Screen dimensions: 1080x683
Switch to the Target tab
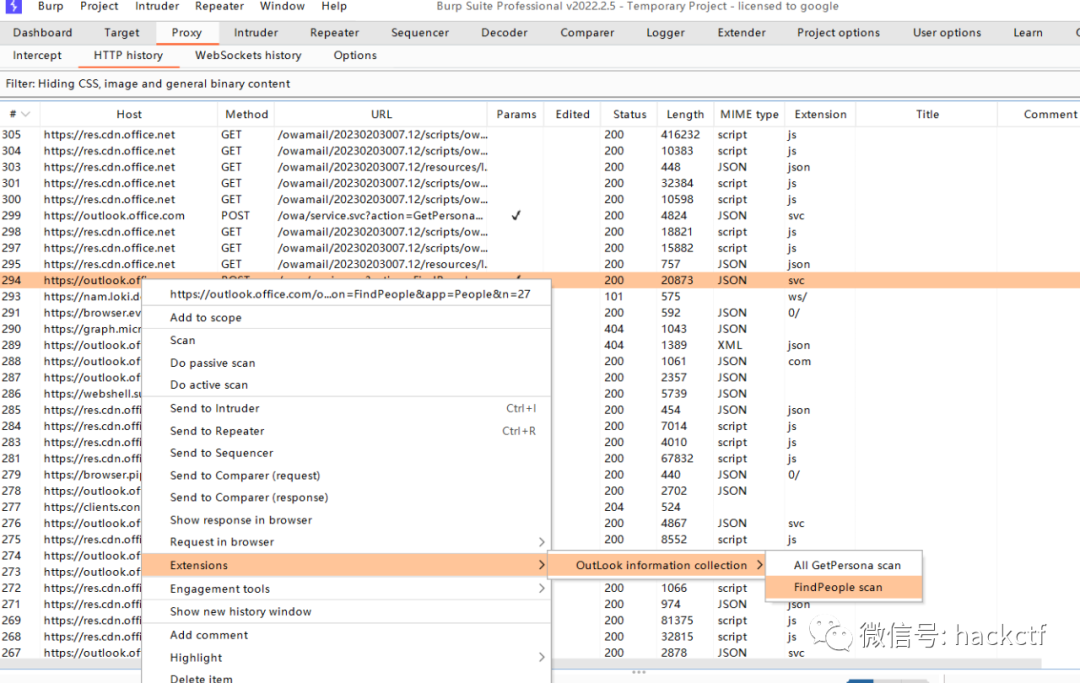pyautogui.click(x=122, y=32)
